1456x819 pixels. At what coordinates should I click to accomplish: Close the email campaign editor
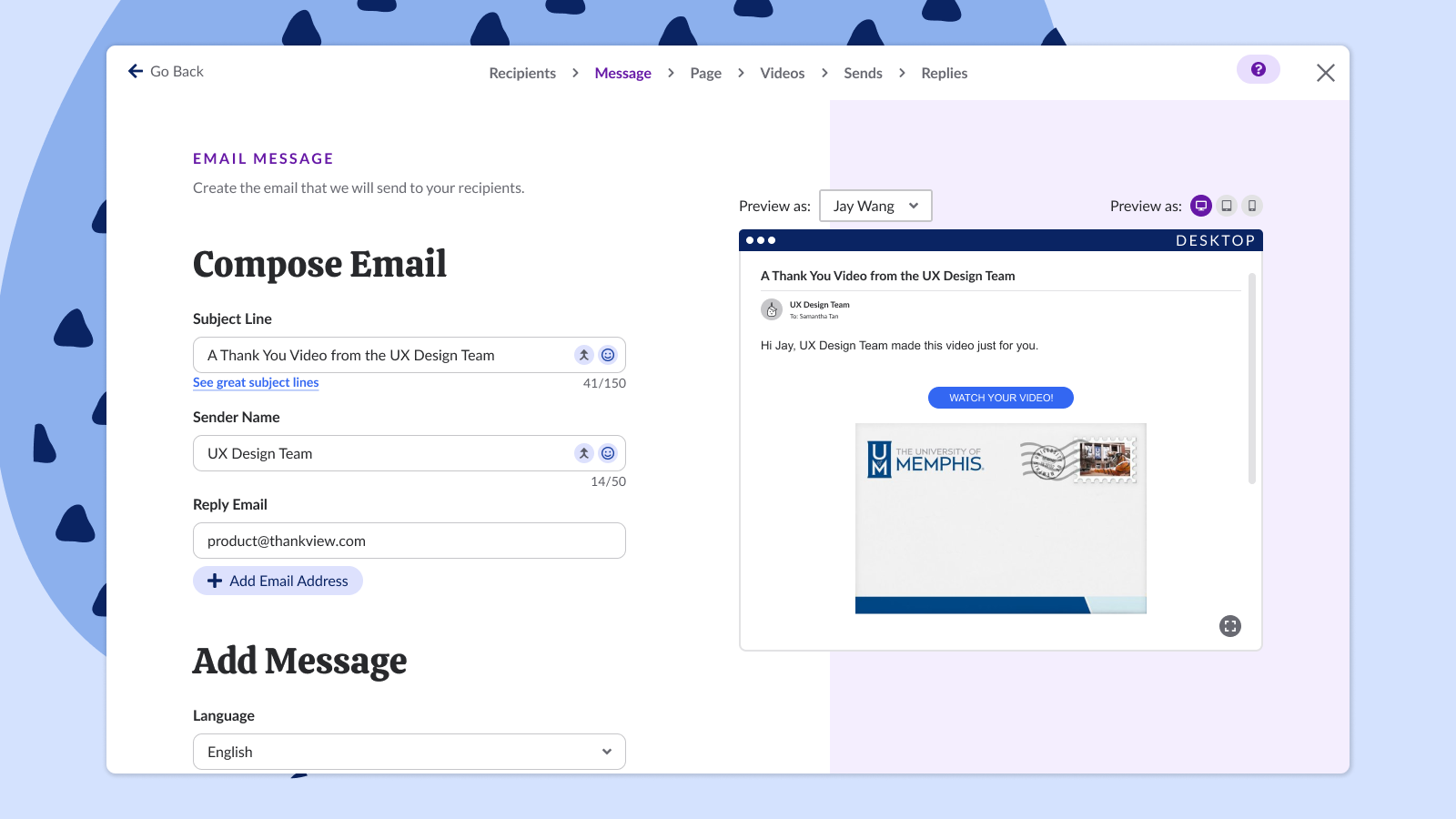(x=1326, y=73)
